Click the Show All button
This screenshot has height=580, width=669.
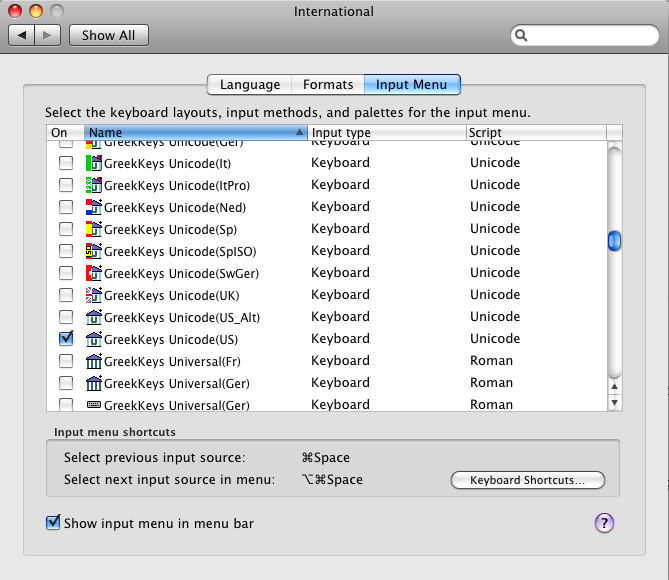109,35
